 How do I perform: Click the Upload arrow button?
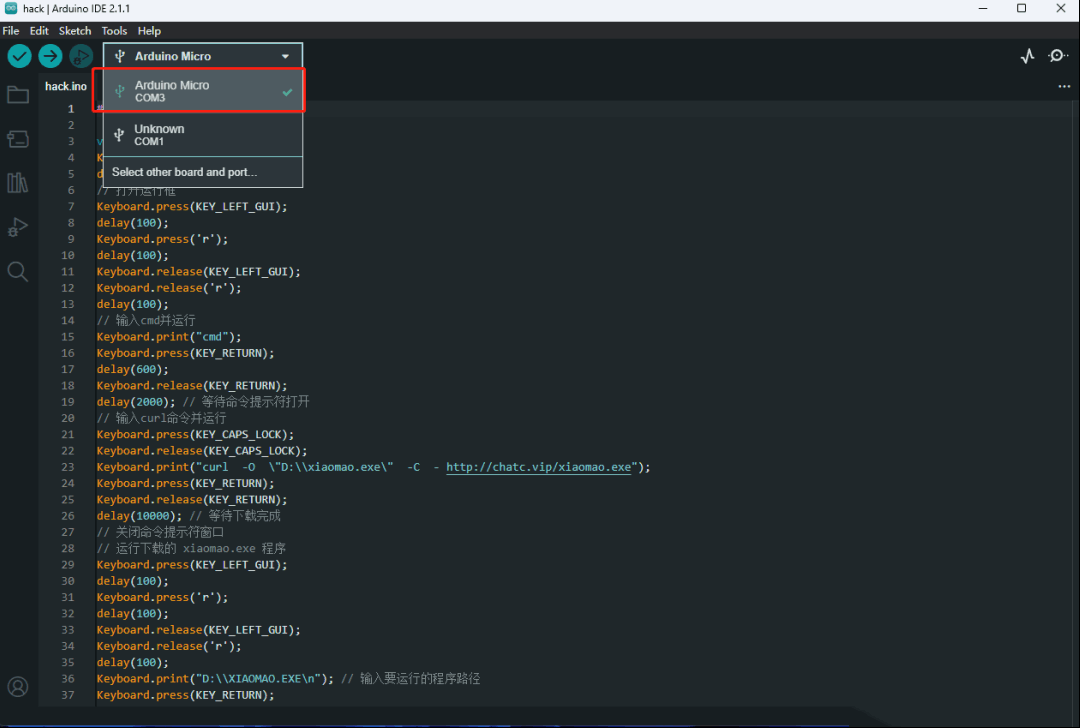click(x=50, y=56)
